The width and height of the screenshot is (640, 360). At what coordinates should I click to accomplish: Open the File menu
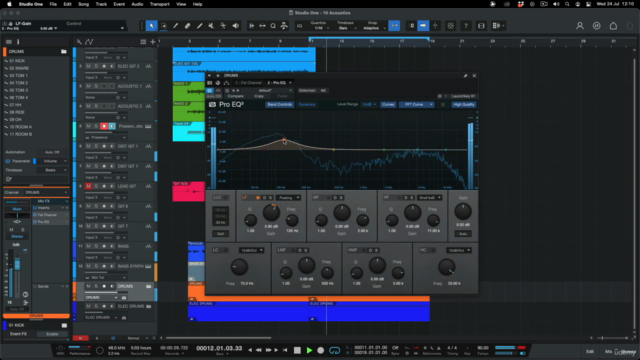coord(53,4)
